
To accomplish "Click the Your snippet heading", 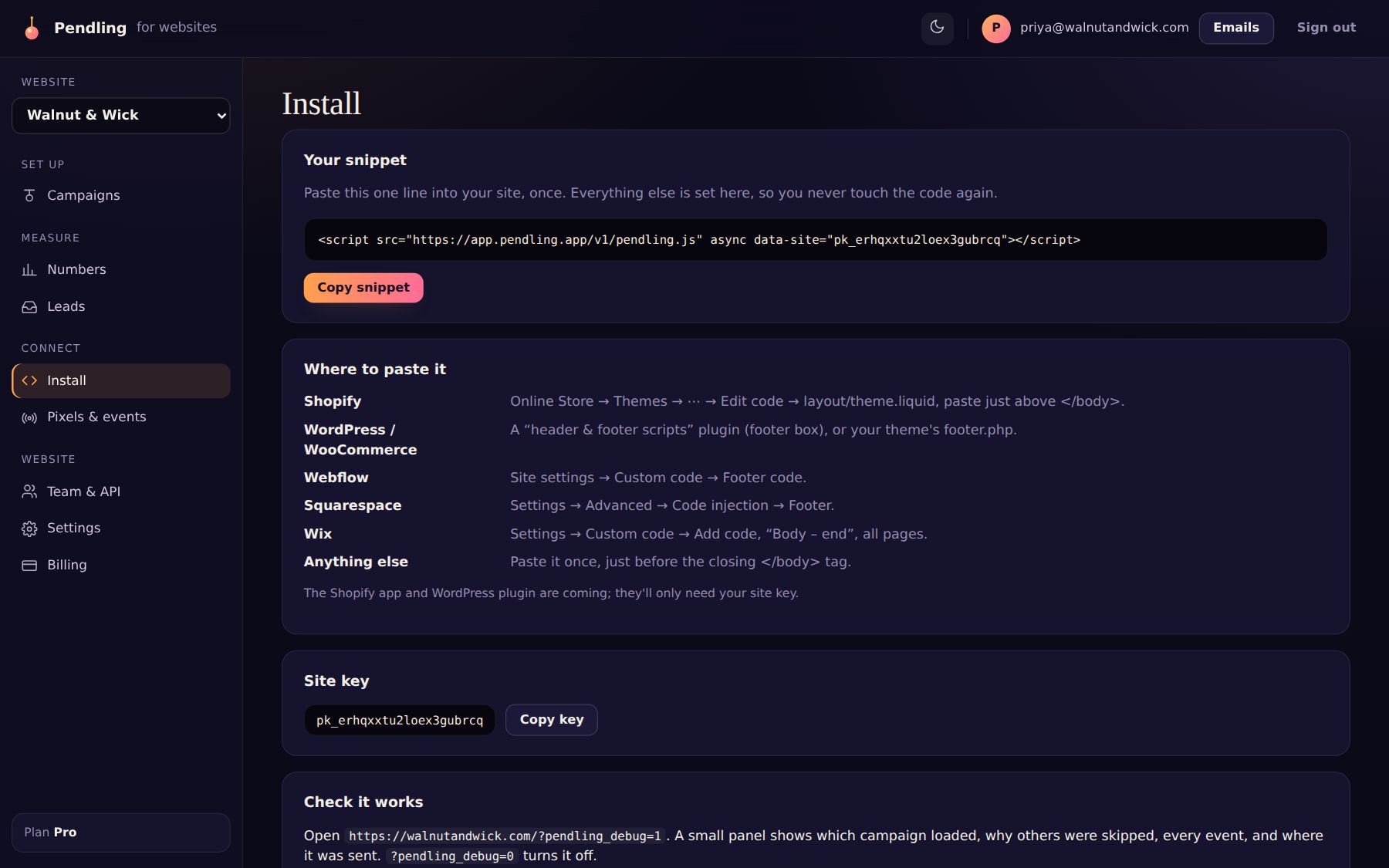I will click(x=355, y=160).
